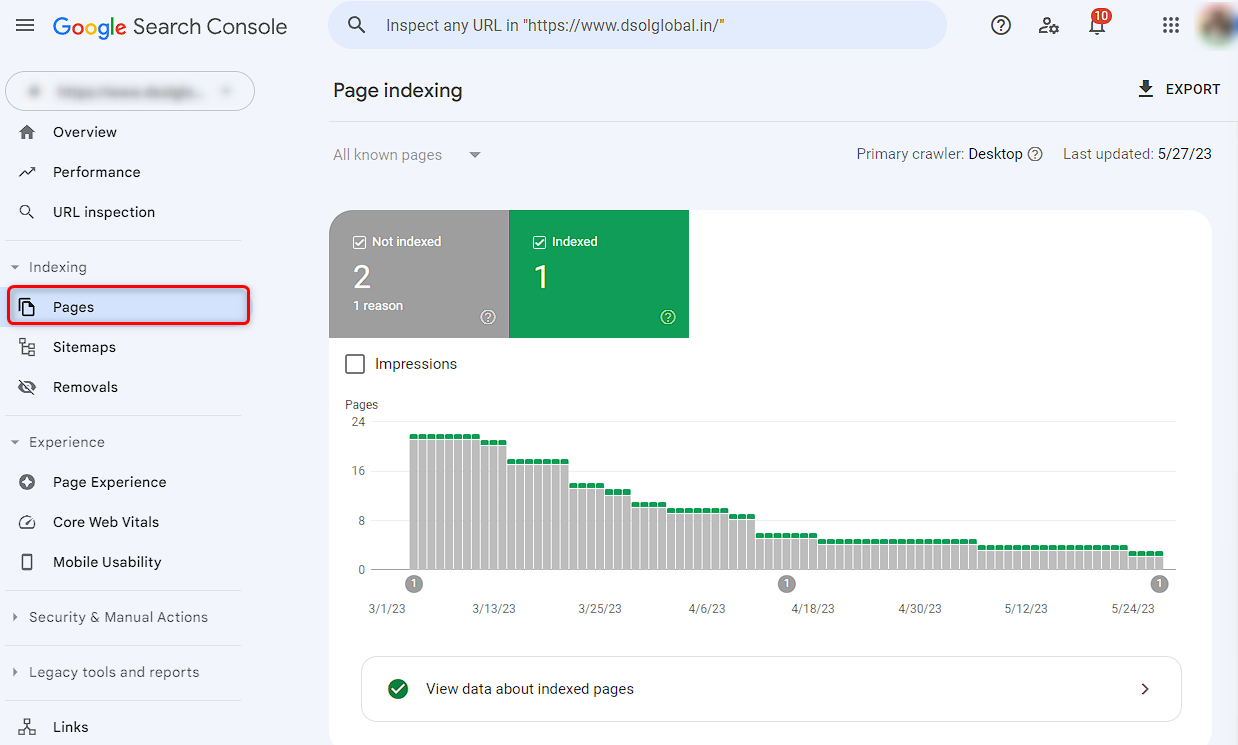Open the hamburger main menu
1238x745 pixels.
coord(25,26)
